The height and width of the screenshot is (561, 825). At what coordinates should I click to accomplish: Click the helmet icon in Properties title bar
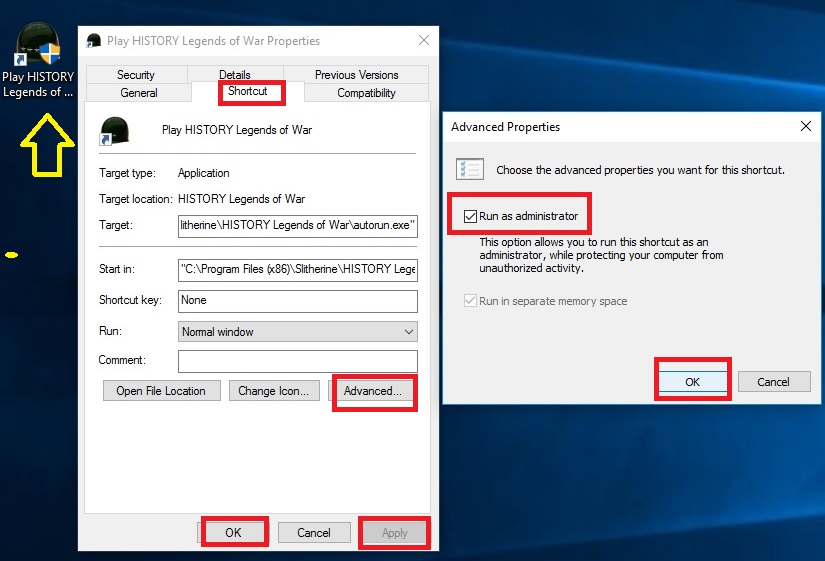(x=94, y=41)
